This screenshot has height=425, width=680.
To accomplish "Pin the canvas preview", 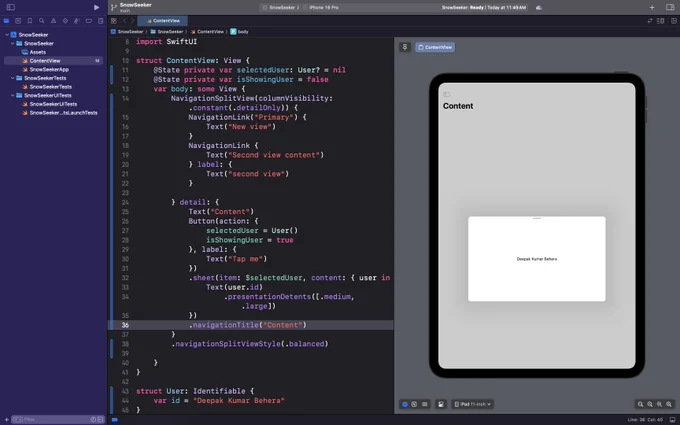I will pos(405,47).
